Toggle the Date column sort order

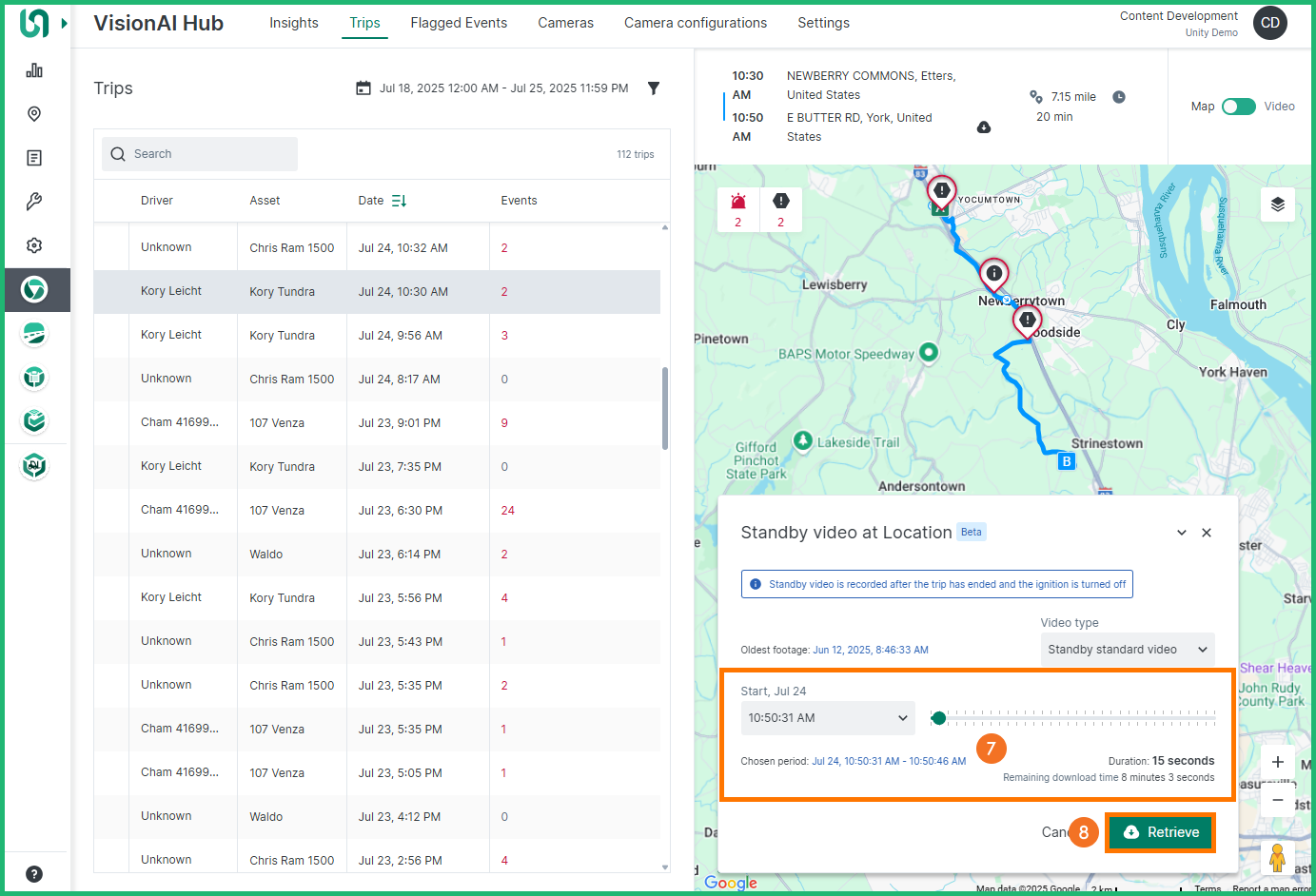[x=399, y=201]
